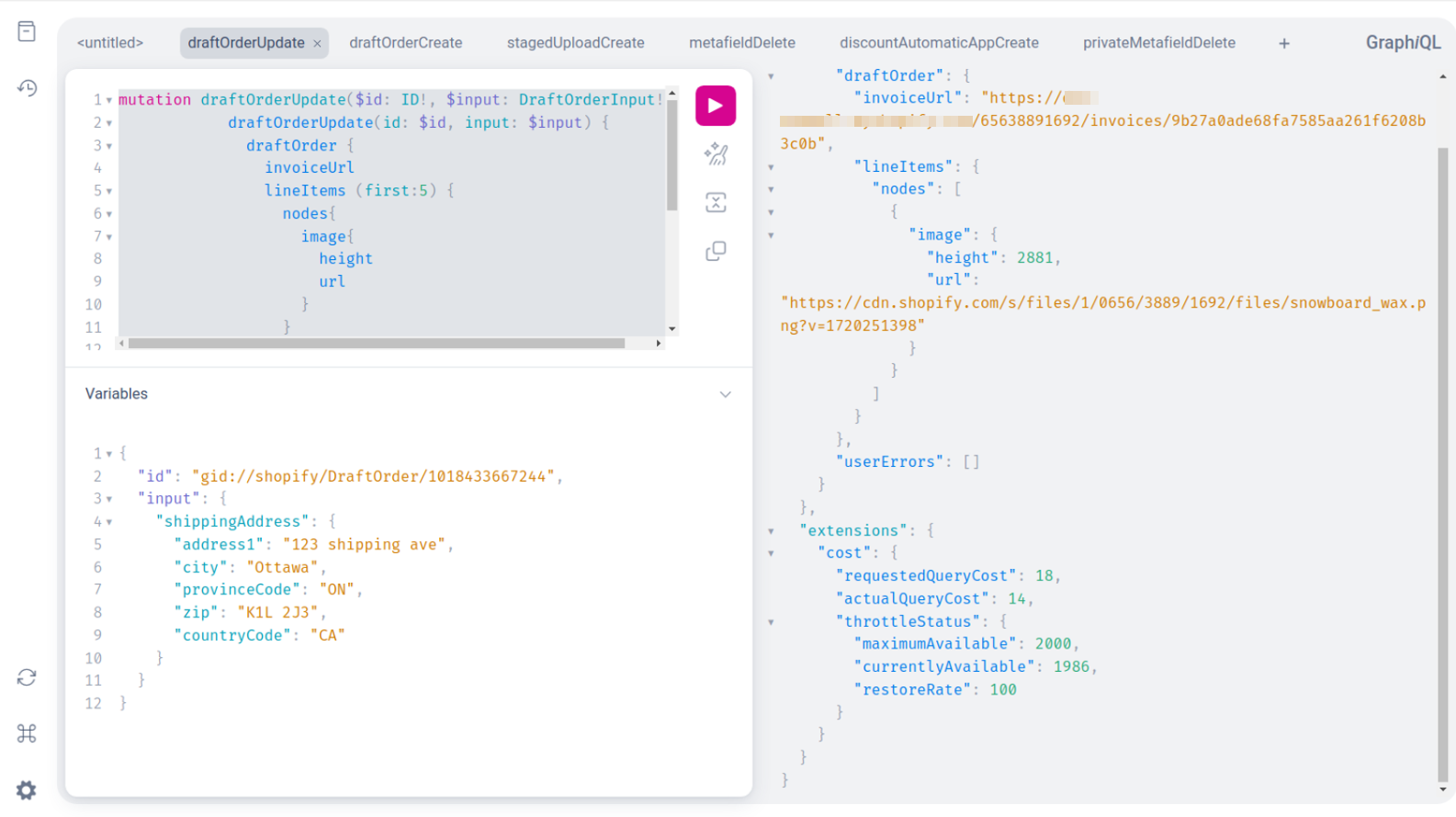
Task: Open the Documentation Explorer sidebar icon
Action: (27, 32)
